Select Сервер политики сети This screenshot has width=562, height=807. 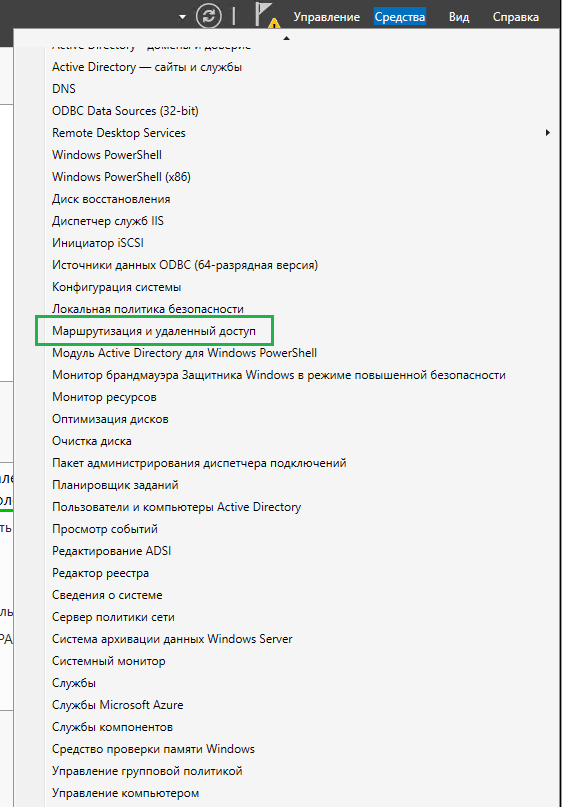tap(113, 617)
